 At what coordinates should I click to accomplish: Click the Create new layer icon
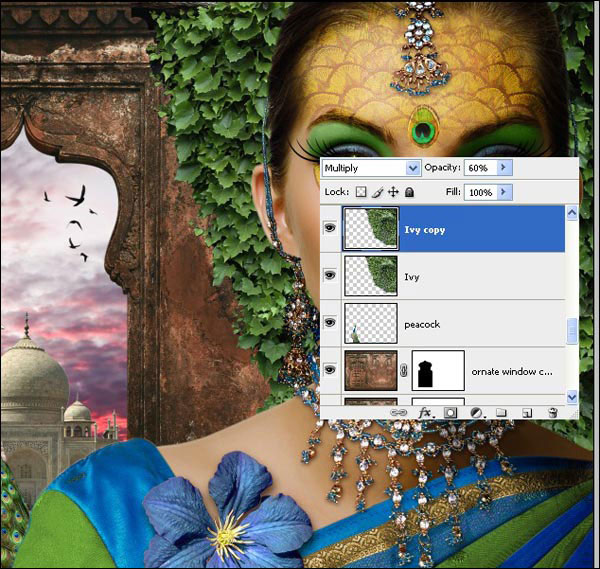tap(527, 412)
